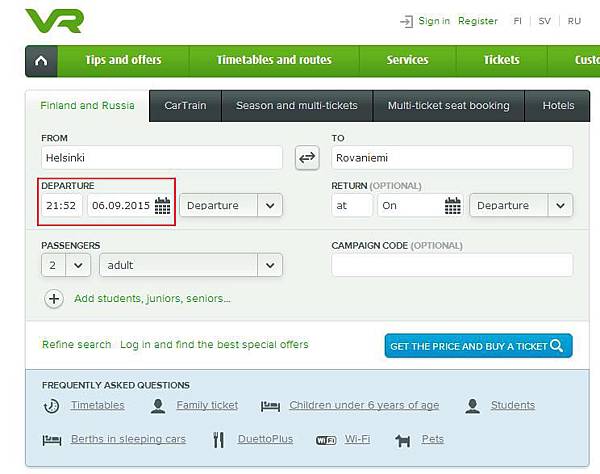The image size is (600, 474).
Task: Open the Family ticket FAQ link
Action: (x=207, y=406)
